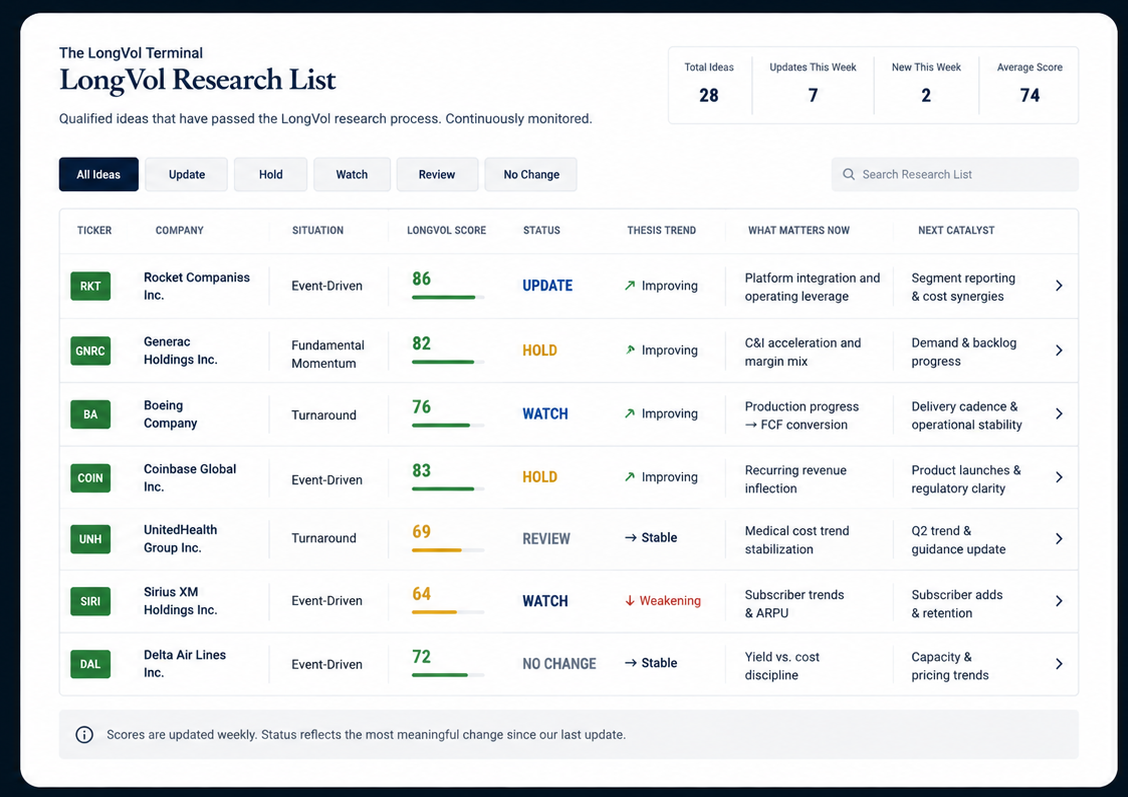1128x797 pixels.
Task: Click the Fundamental Momentum situation cell
Action: click(327, 354)
